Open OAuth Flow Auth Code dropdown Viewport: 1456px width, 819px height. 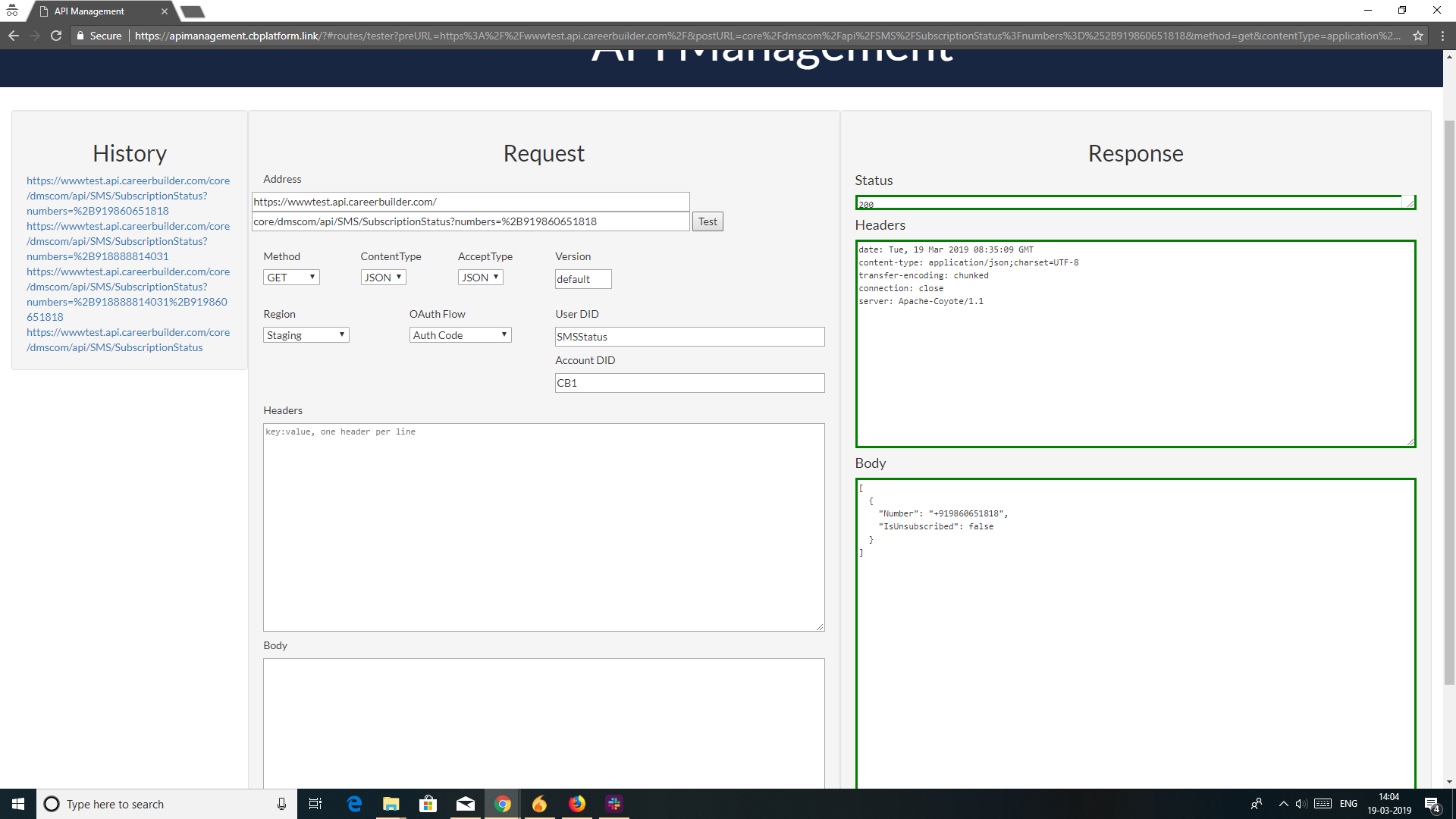pyautogui.click(x=460, y=335)
